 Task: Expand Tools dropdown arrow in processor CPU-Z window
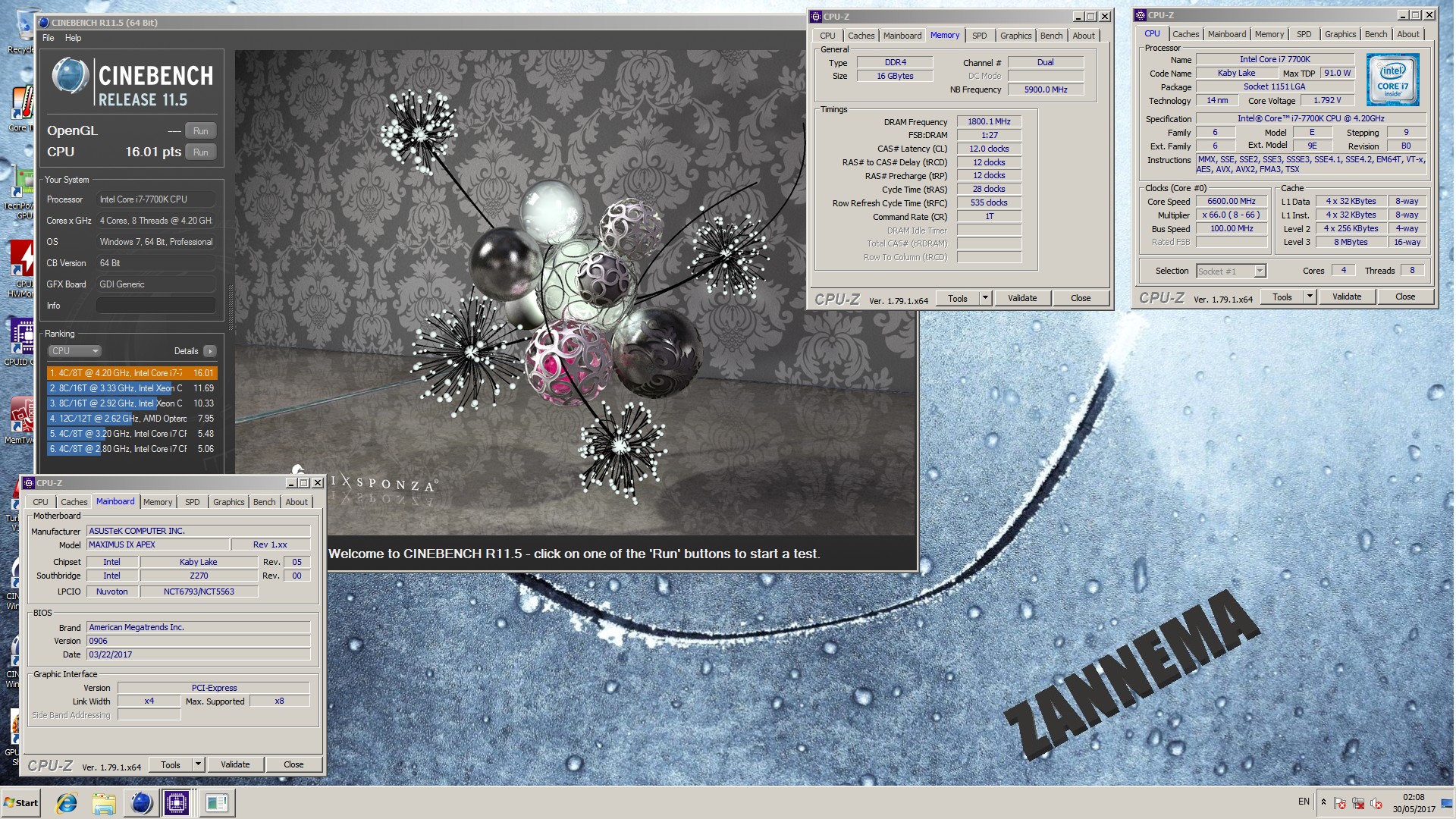1310,297
